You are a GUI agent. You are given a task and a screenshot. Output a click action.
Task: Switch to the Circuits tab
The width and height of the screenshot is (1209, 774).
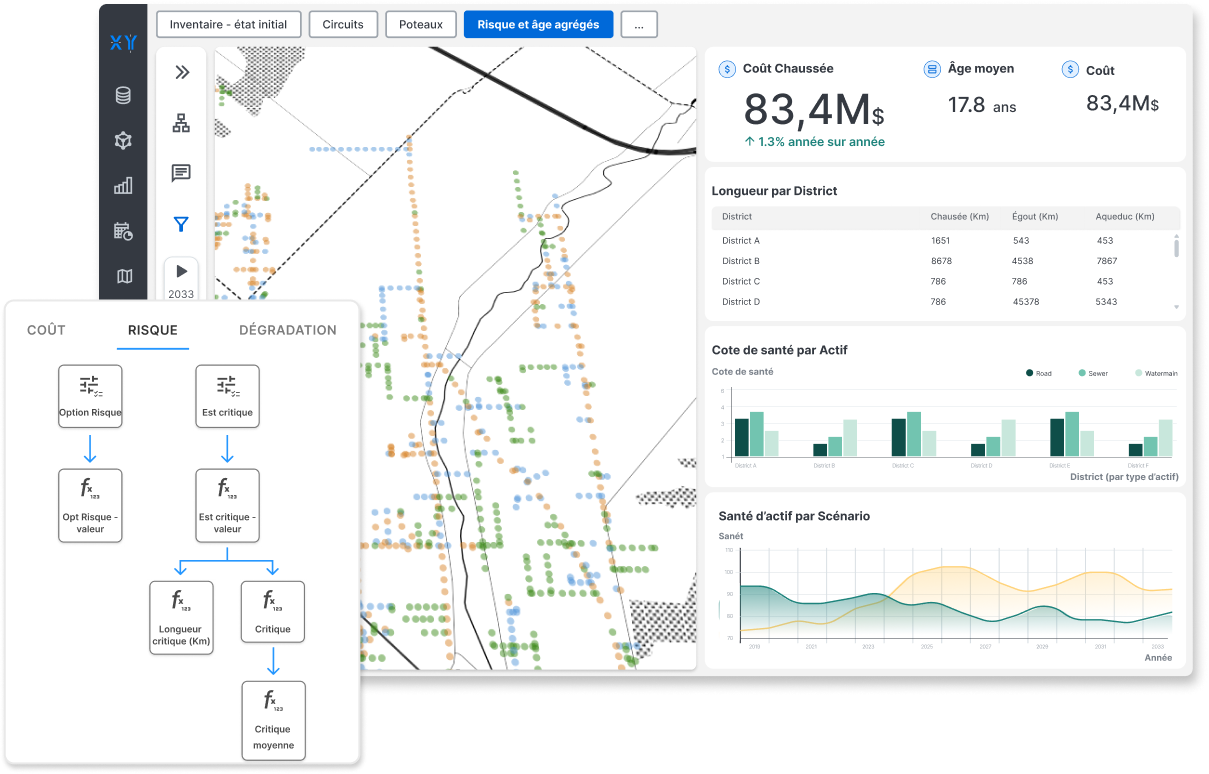point(343,25)
